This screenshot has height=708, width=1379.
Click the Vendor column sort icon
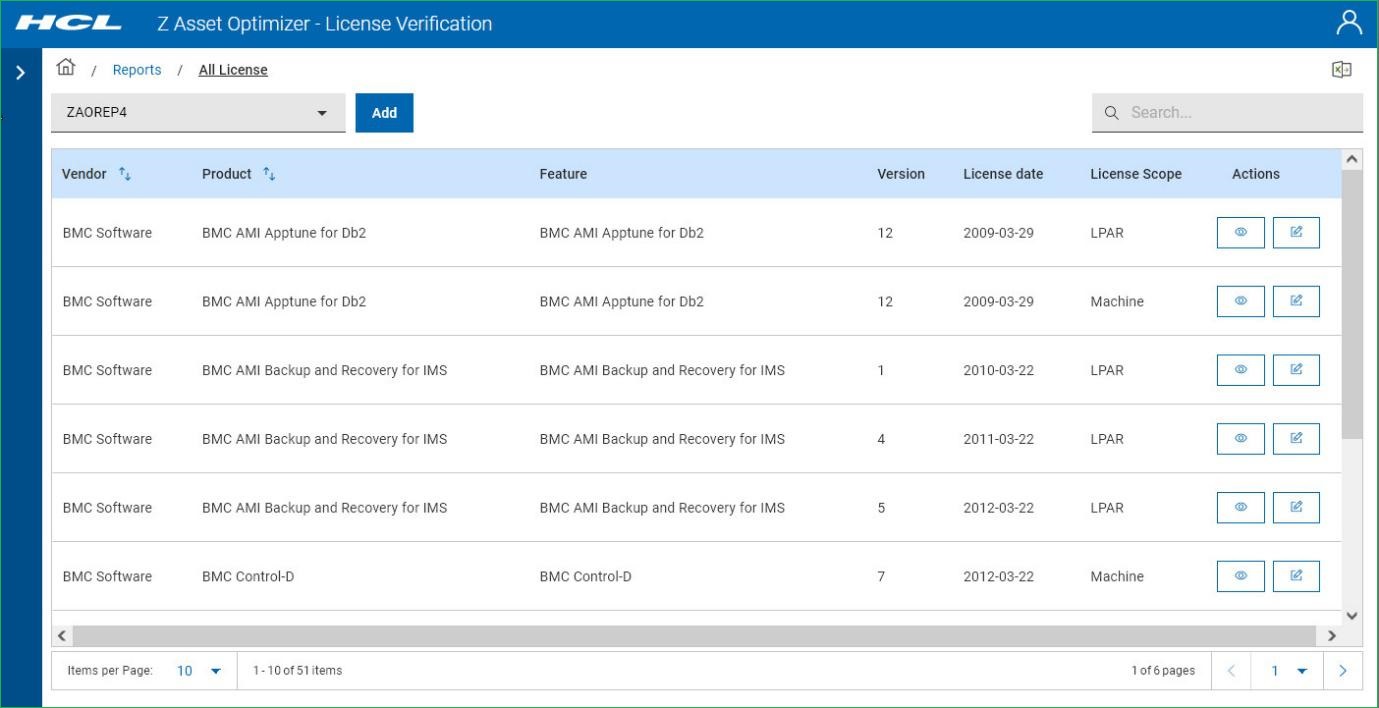(125, 174)
